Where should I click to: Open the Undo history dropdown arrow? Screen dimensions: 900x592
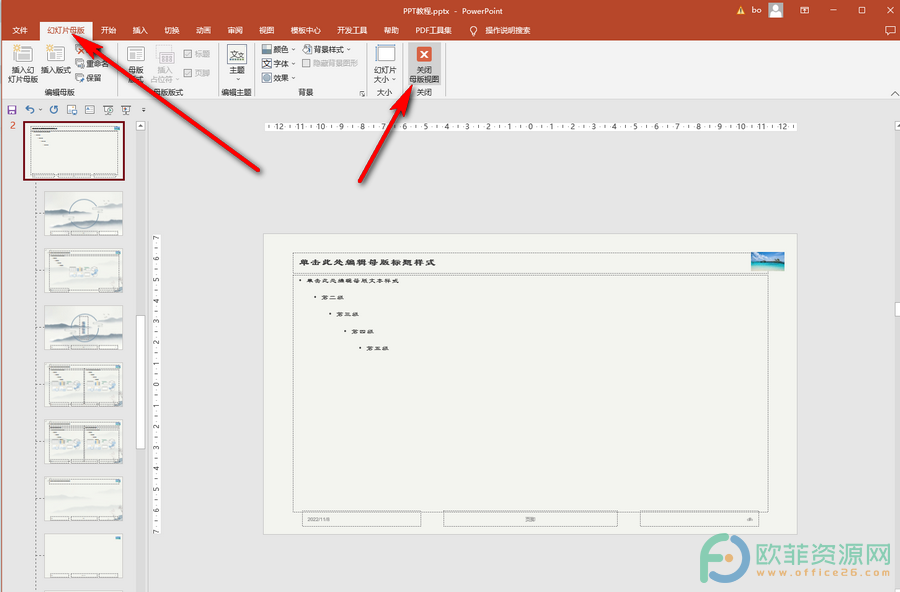40,110
